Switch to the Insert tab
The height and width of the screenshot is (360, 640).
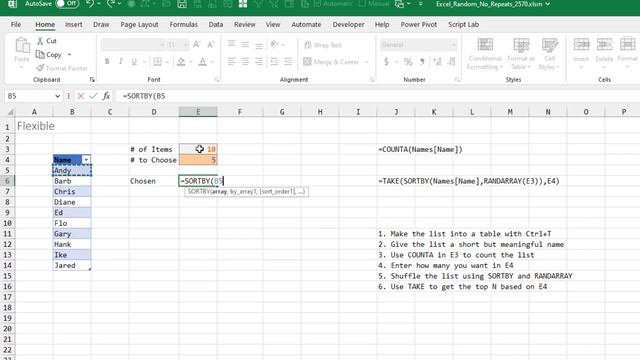(x=73, y=24)
